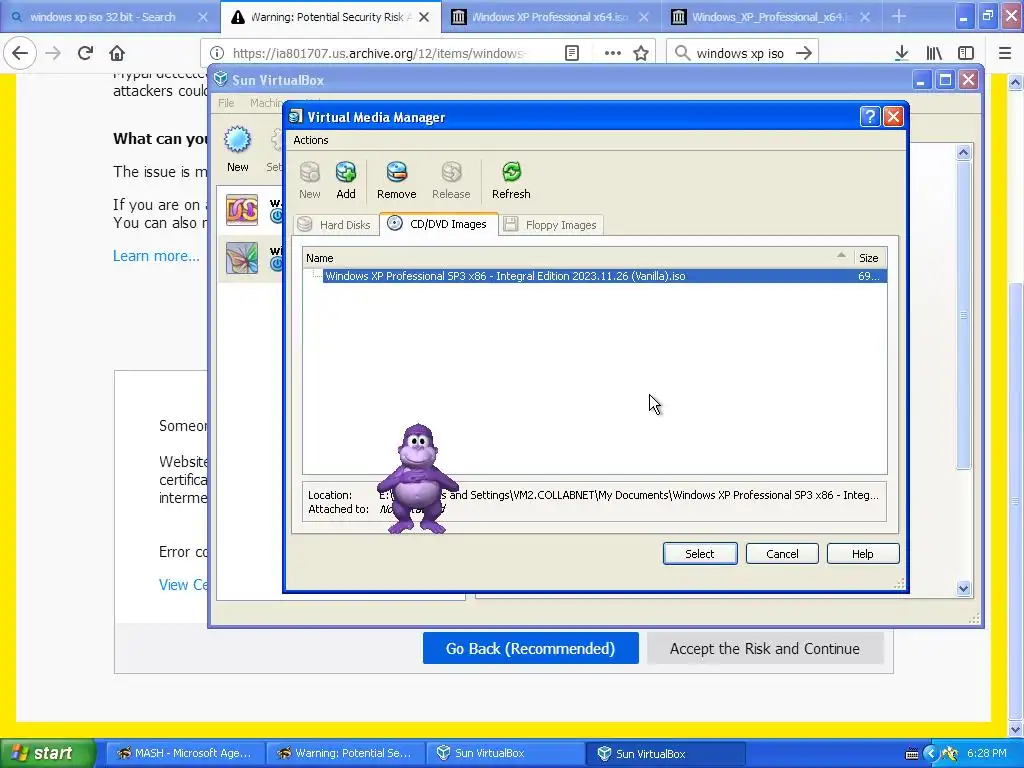Click the question mark help icon in title bar
This screenshot has height=768, width=1024.
coord(870,116)
